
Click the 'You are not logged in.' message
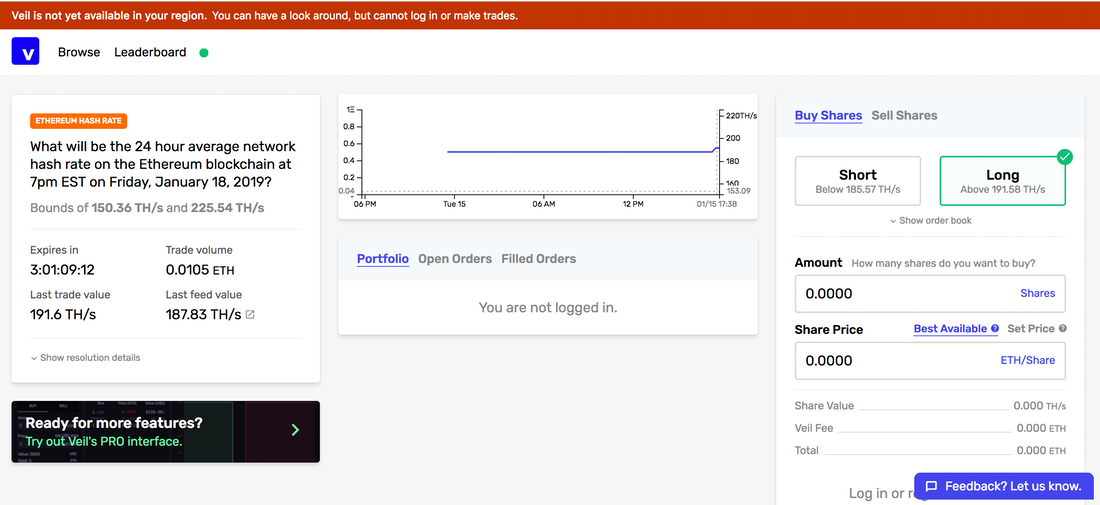548,307
